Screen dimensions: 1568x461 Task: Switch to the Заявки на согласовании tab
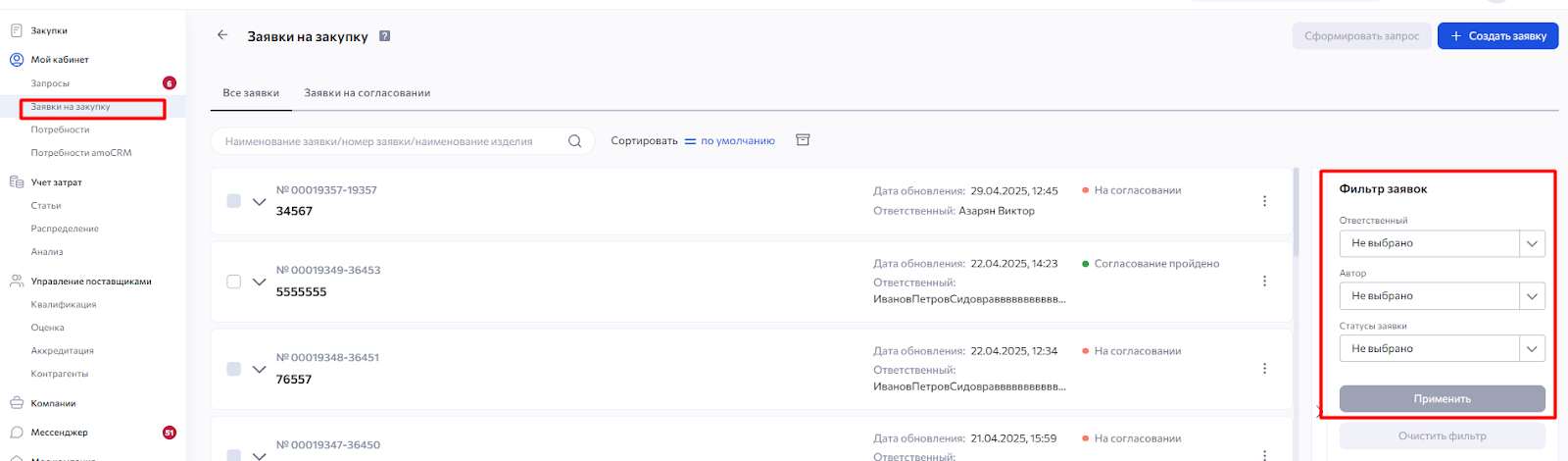tap(367, 93)
